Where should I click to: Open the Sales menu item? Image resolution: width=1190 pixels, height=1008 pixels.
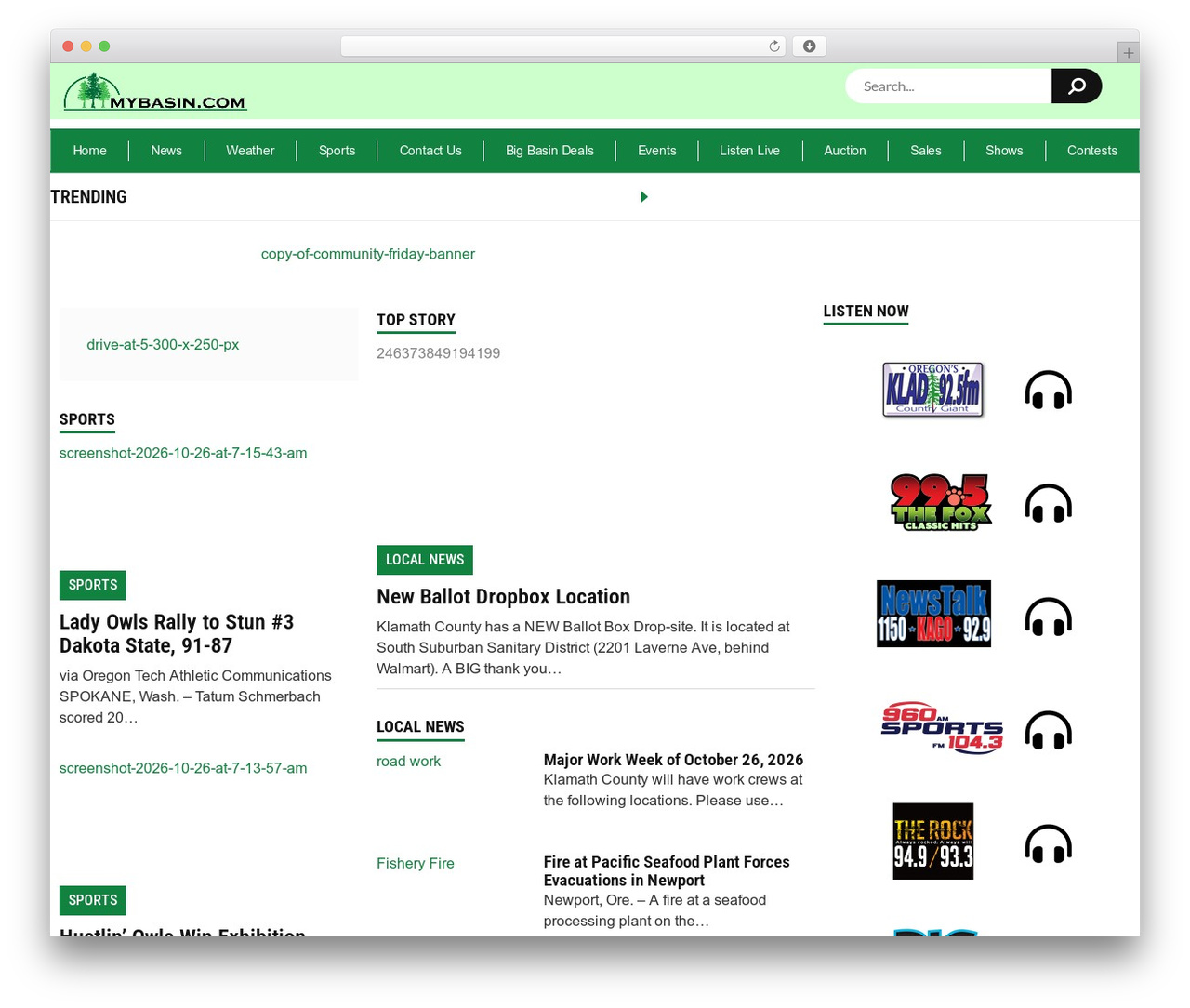[926, 151]
